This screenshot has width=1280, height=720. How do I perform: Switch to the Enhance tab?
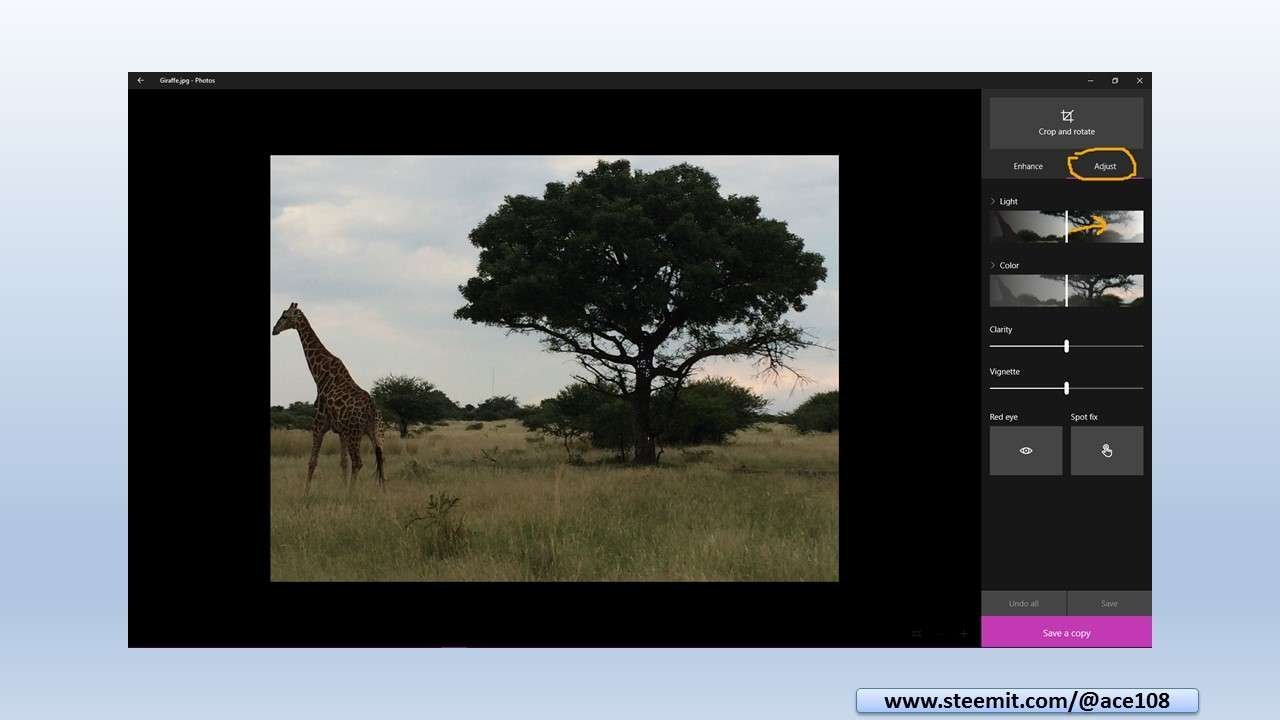click(1027, 166)
